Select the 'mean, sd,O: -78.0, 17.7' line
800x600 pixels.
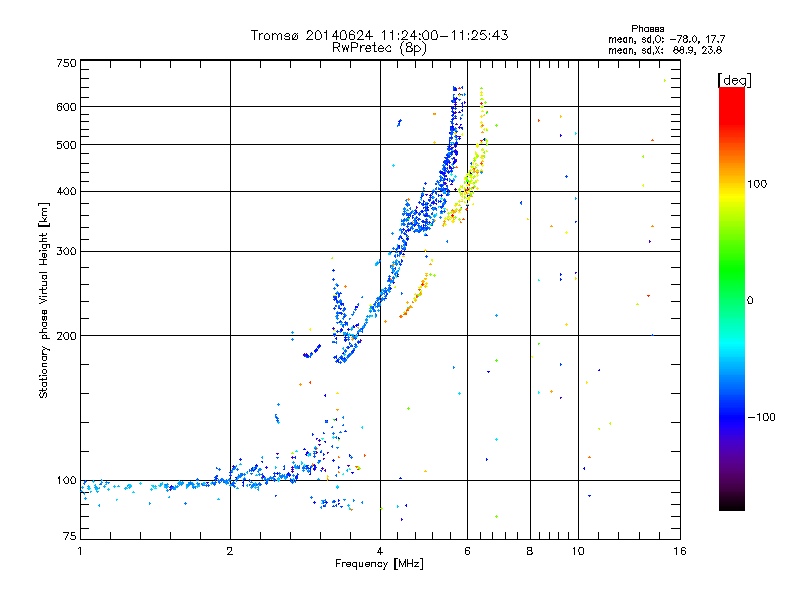point(666,39)
